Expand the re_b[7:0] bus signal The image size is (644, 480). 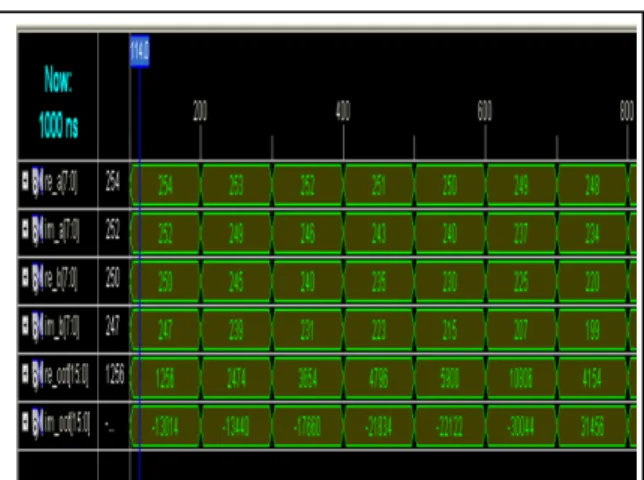click(25, 278)
